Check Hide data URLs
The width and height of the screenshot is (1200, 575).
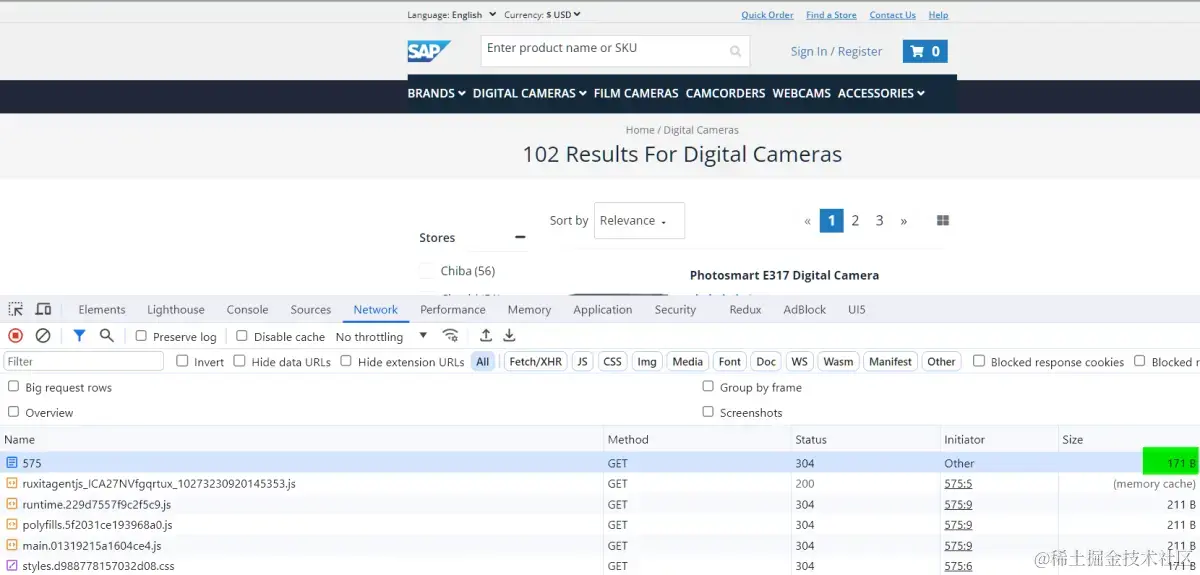coord(240,361)
